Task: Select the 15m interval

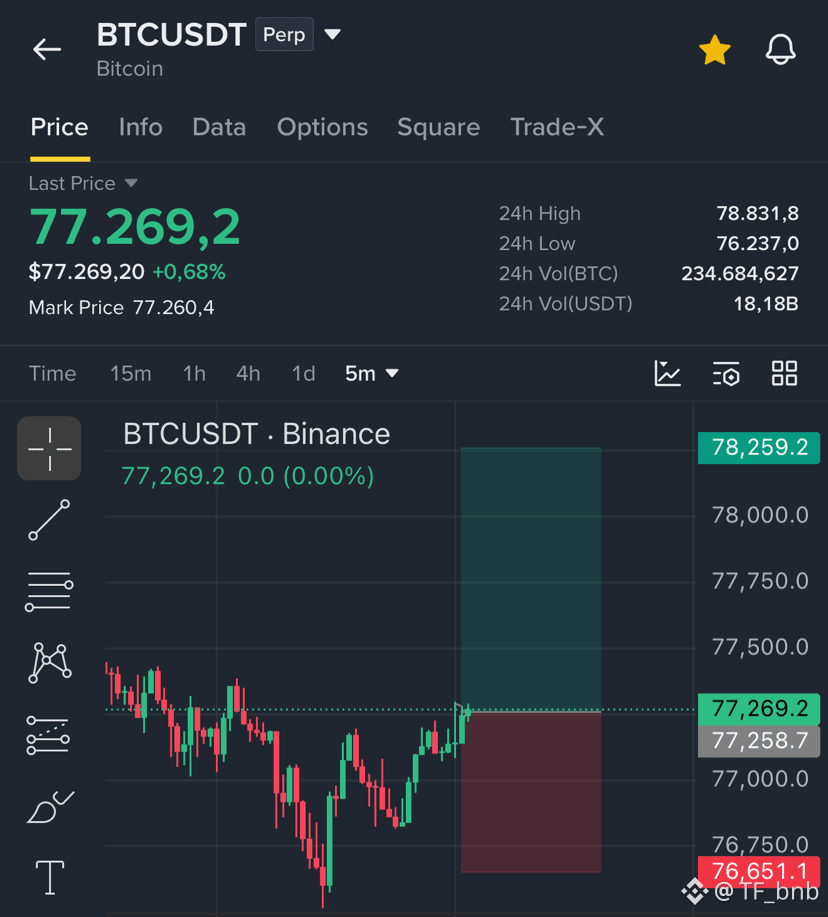Action: 130,373
